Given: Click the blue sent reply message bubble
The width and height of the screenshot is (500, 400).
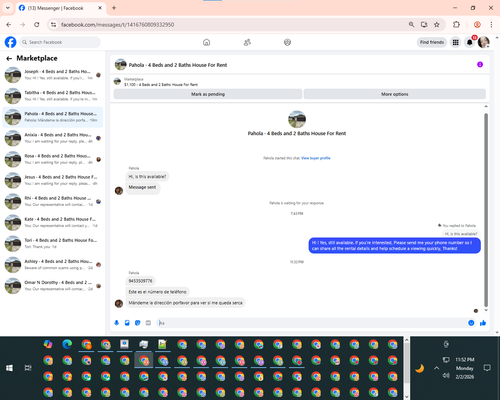Looking at the screenshot, I should tap(395, 246).
